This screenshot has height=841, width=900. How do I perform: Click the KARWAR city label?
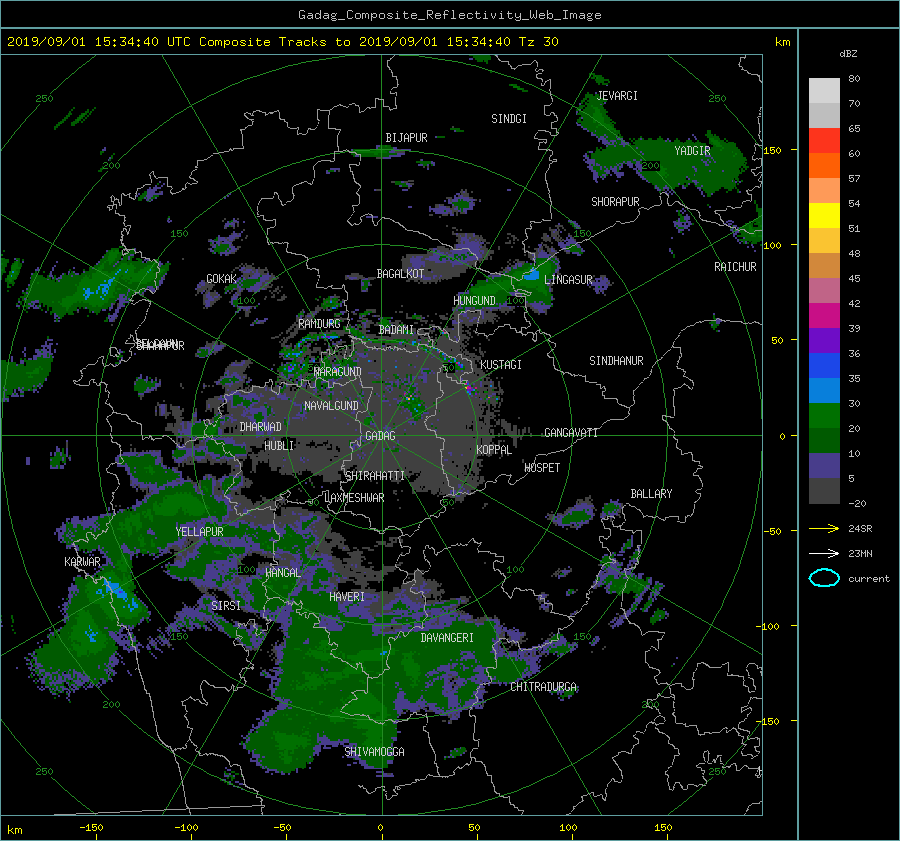point(82,562)
